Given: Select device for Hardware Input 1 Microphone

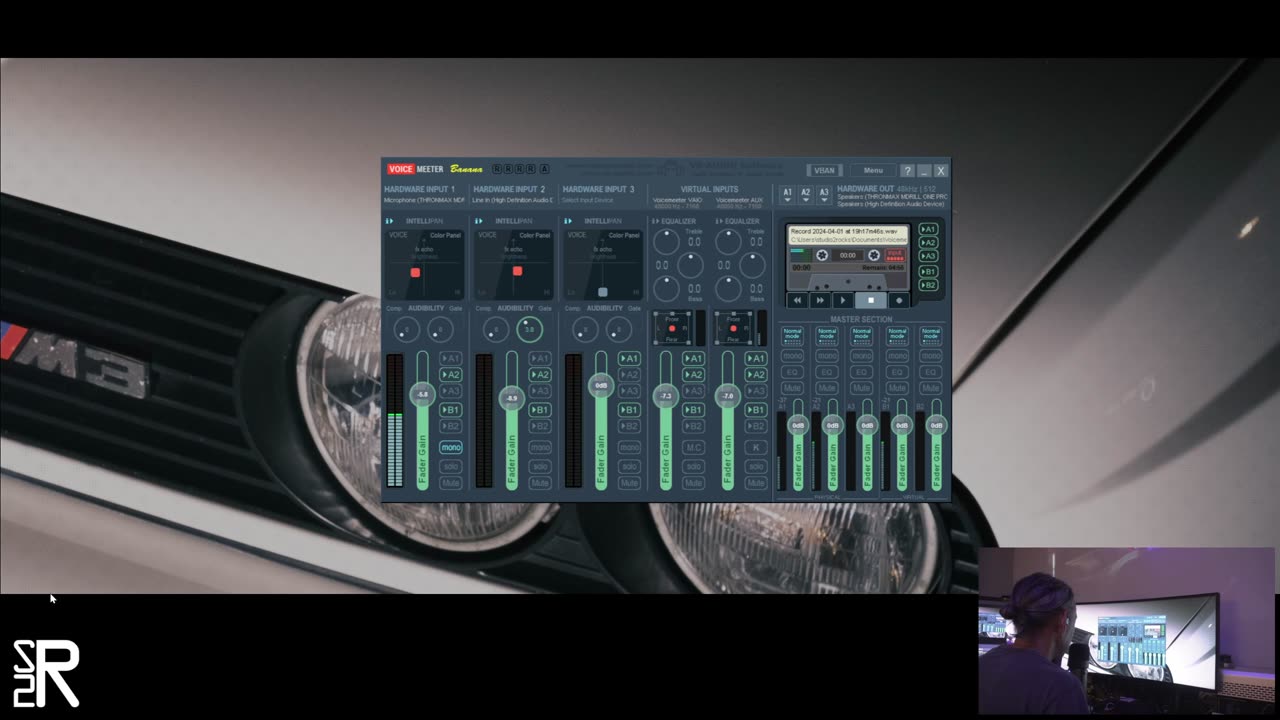Looking at the screenshot, I should coord(424,200).
